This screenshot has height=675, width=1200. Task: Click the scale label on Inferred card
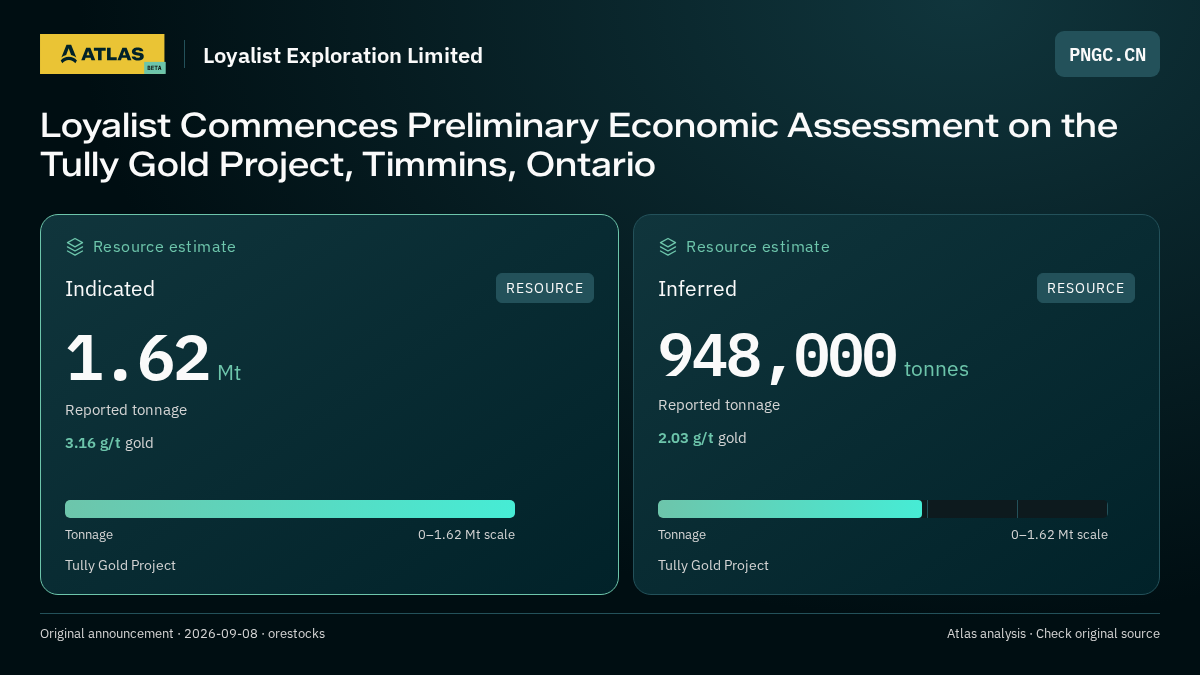(1059, 535)
